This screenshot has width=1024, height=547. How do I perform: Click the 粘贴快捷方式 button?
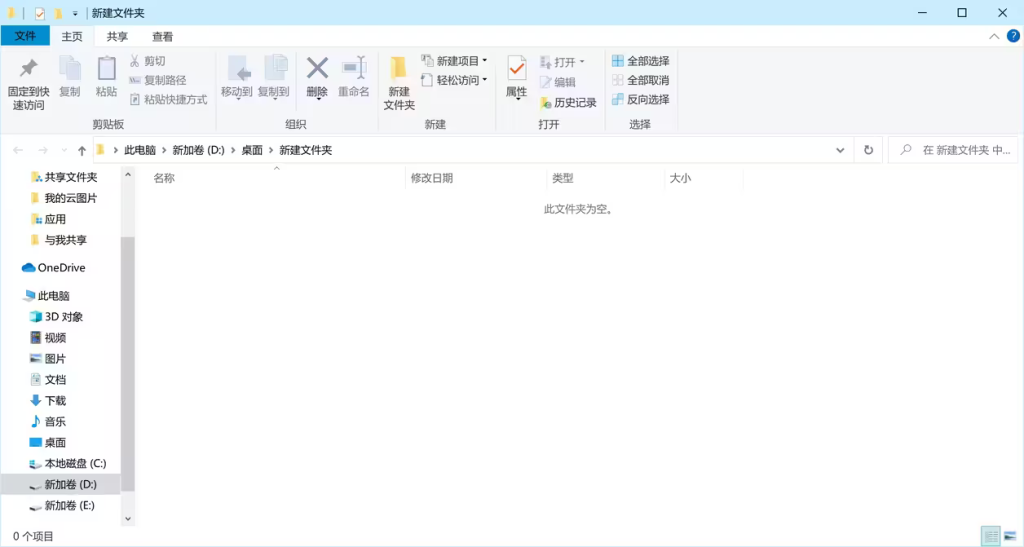pos(168,99)
